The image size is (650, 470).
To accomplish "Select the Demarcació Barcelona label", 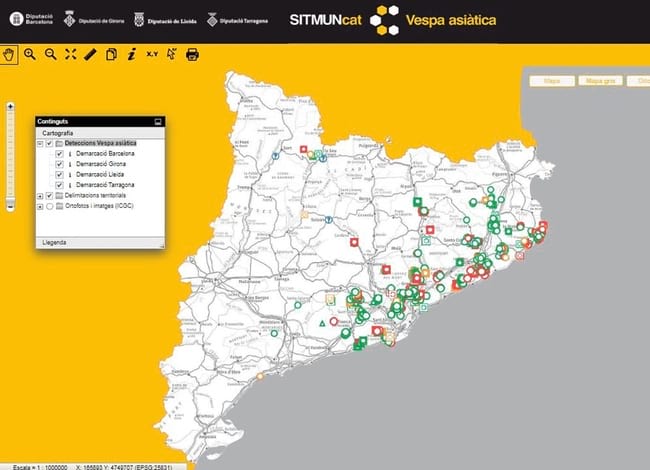I will point(105,154).
